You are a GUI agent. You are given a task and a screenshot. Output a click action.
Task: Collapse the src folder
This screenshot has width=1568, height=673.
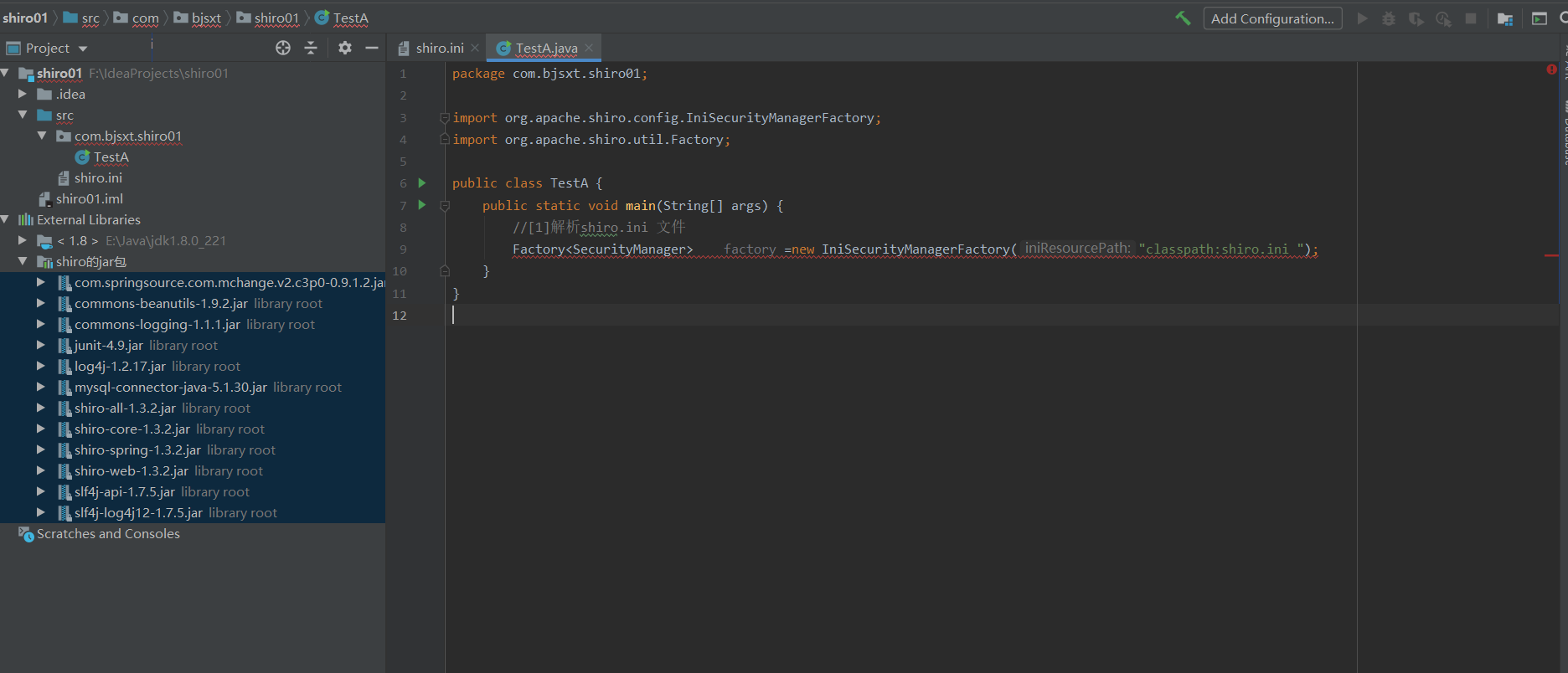[x=23, y=116]
